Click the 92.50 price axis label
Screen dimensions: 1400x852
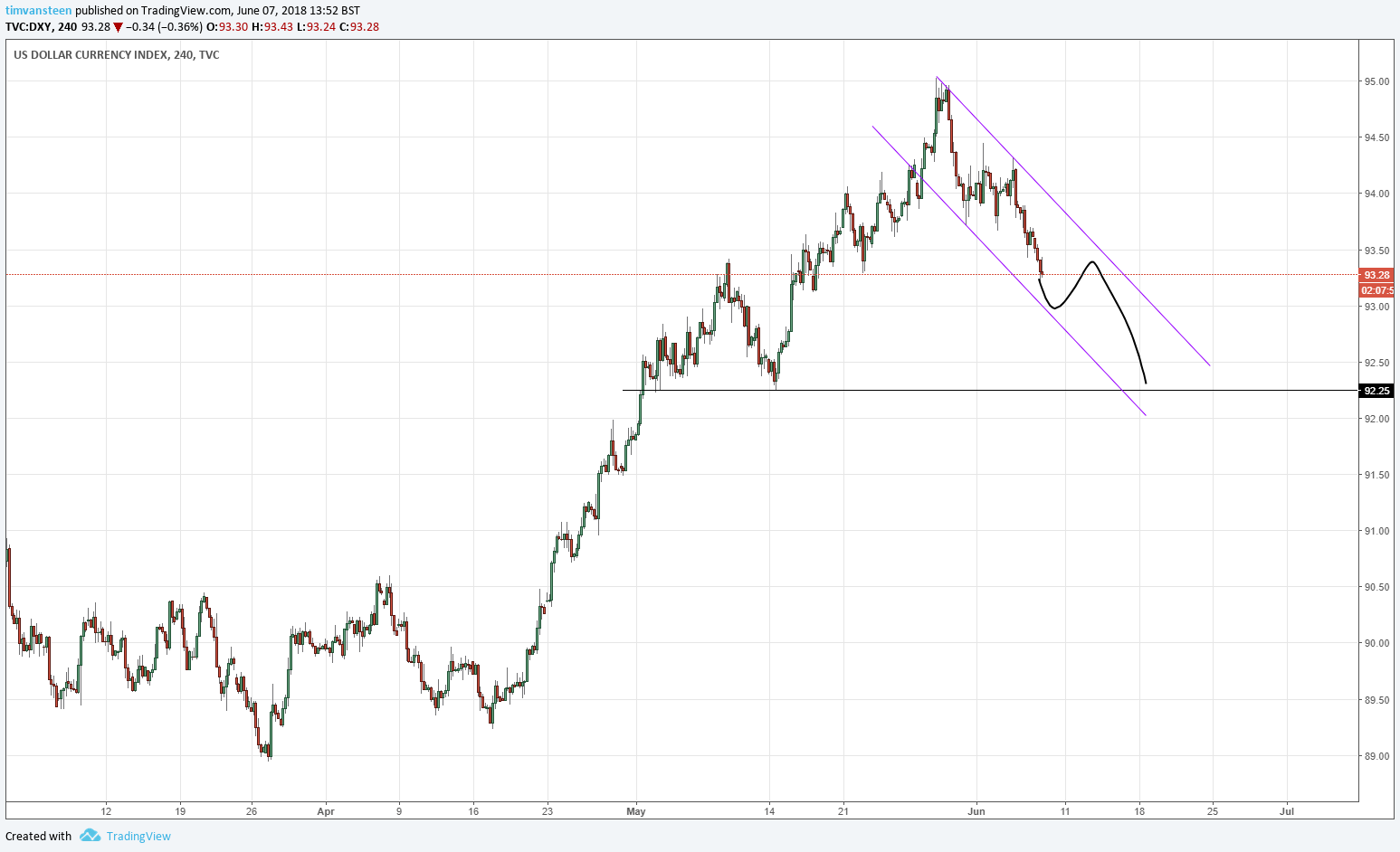[x=1376, y=363]
